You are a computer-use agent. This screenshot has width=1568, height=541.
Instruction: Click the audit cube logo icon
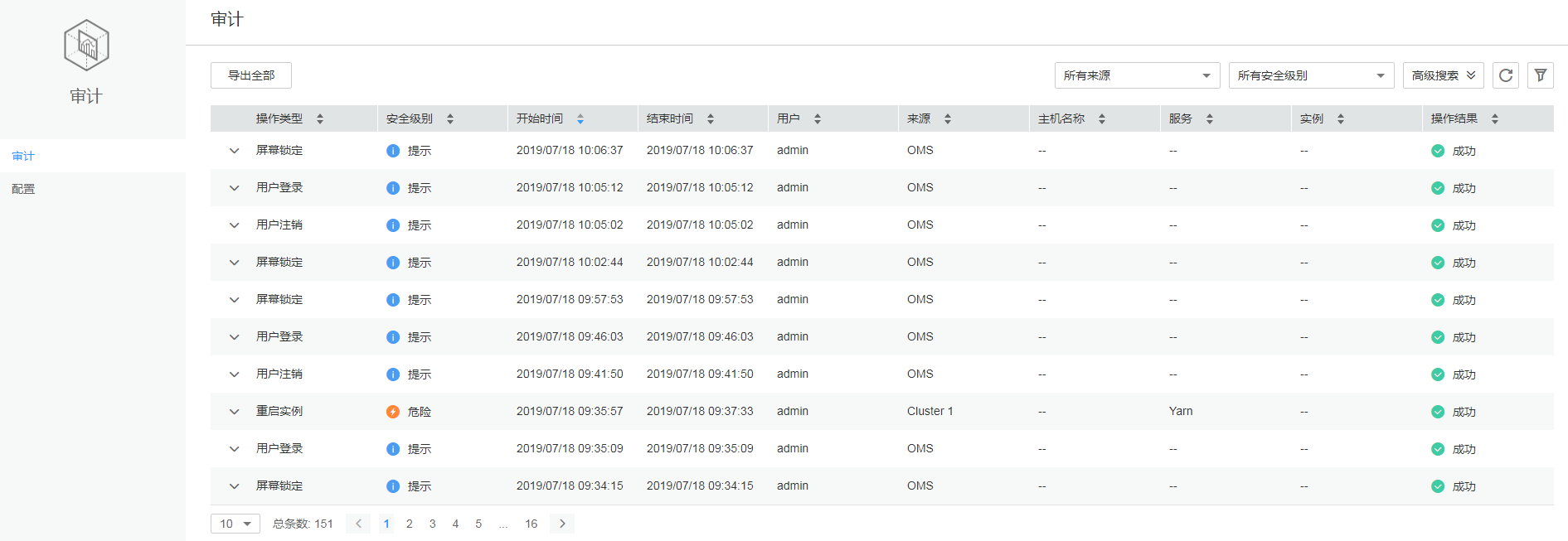click(x=86, y=46)
